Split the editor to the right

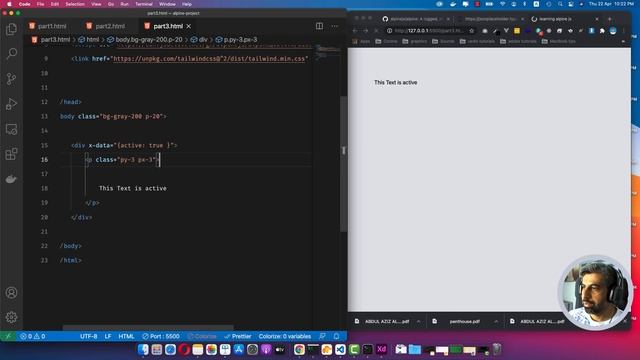(x=319, y=26)
